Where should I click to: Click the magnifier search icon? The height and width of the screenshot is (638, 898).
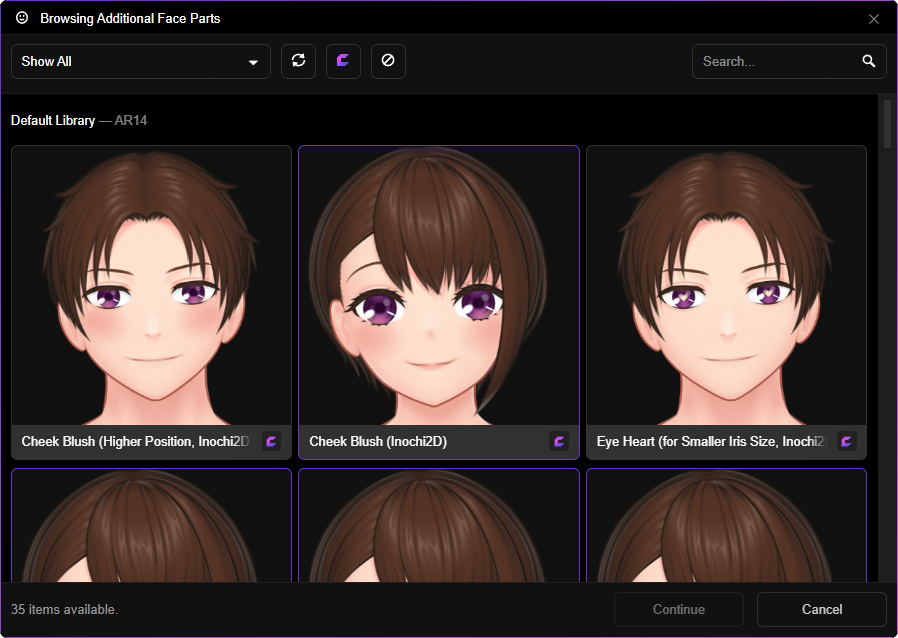coord(869,61)
